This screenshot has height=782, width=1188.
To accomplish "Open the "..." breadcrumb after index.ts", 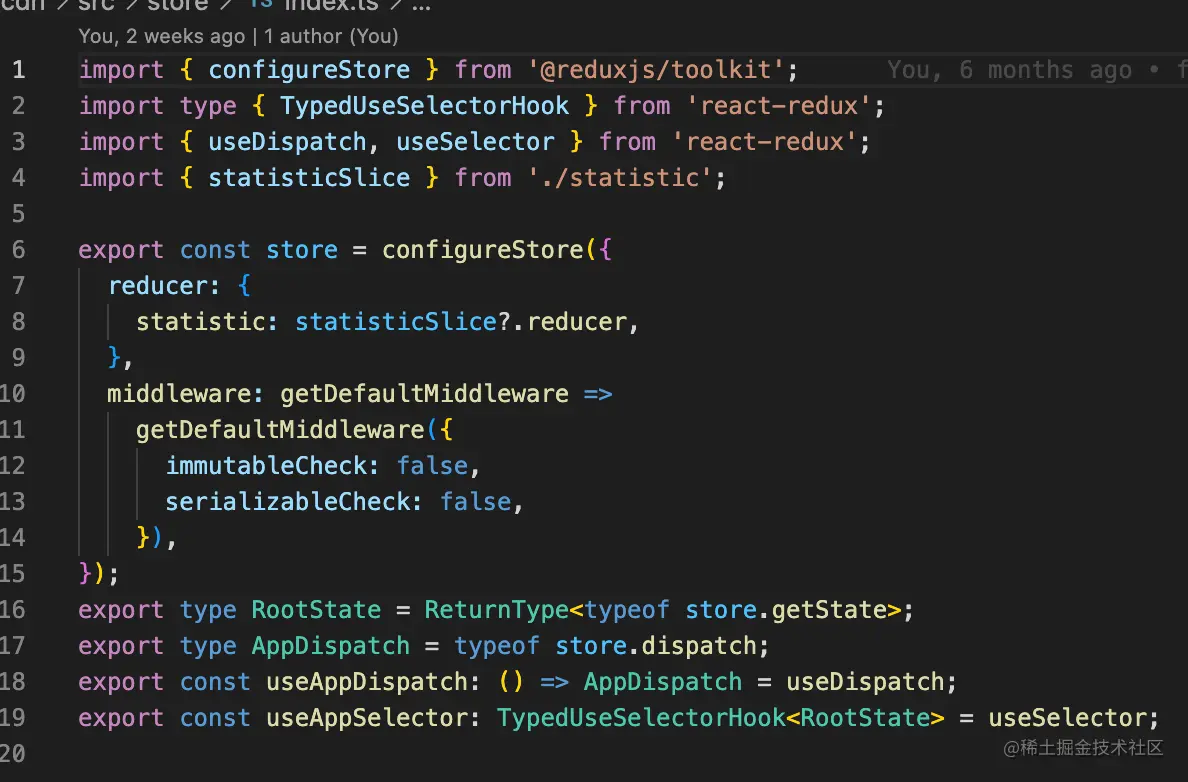I will coord(420,5).
